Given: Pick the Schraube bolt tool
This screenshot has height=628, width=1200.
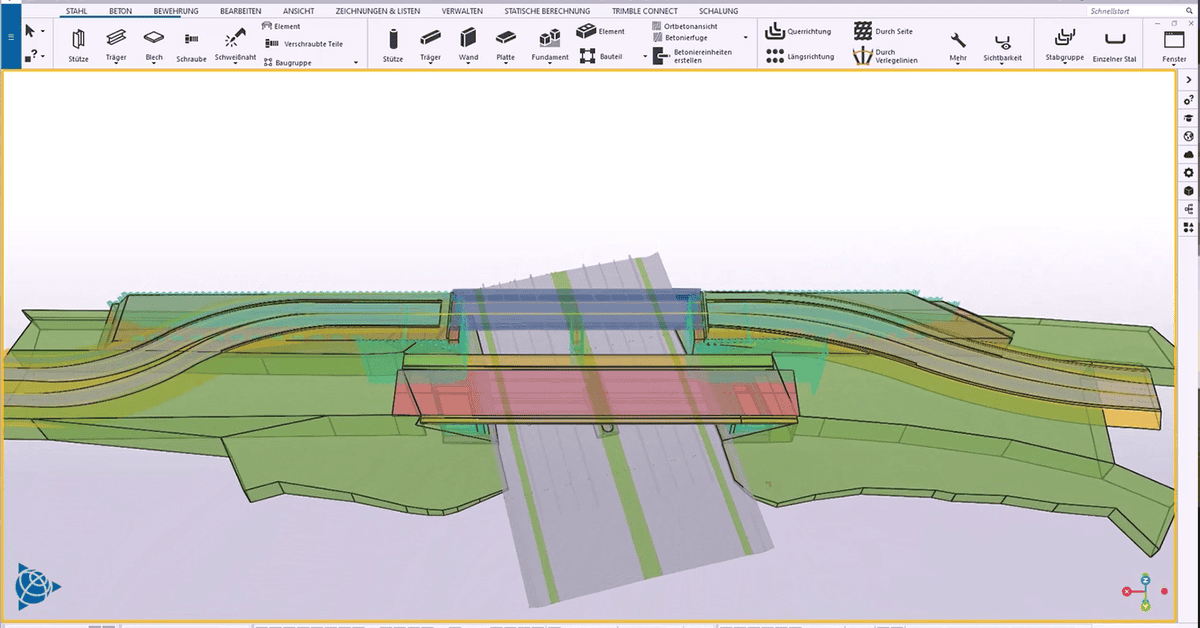Looking at the screenshot, I should [x=191, y=43].
